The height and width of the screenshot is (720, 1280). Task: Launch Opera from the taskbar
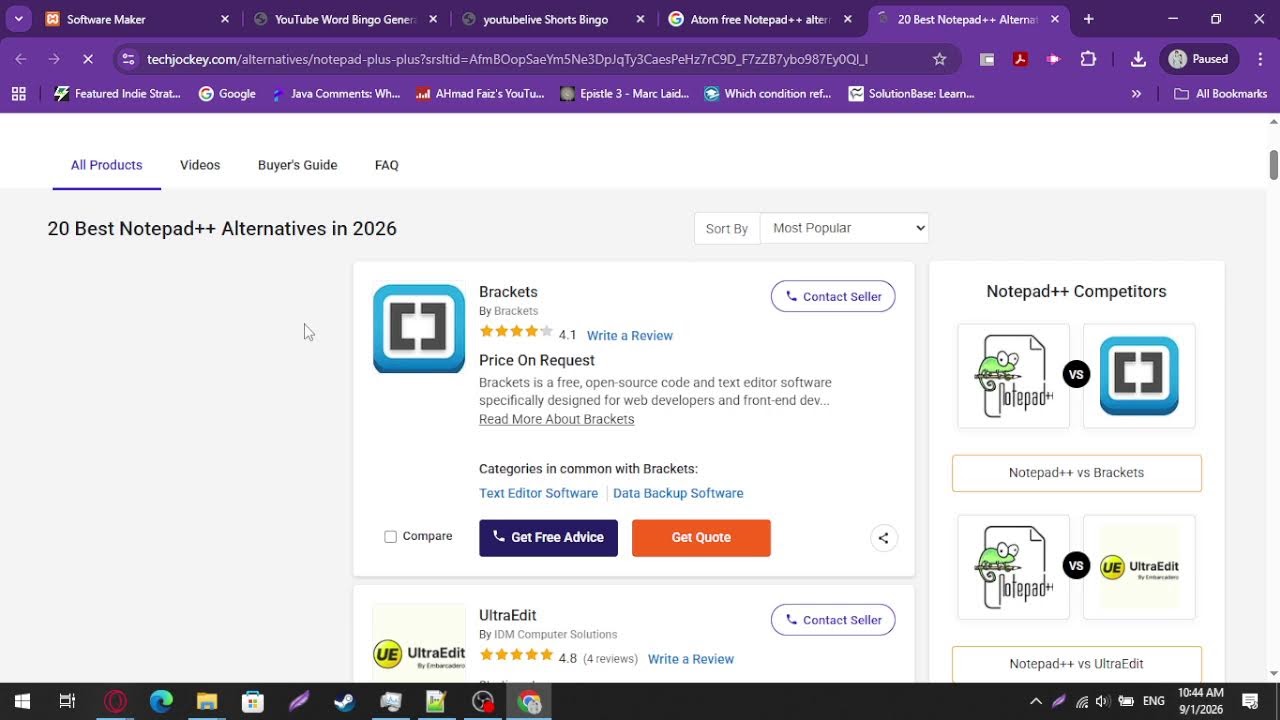click(115, 701)
